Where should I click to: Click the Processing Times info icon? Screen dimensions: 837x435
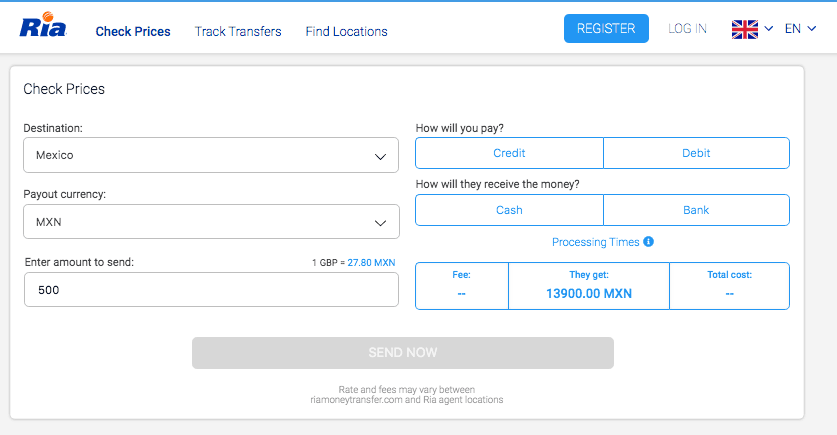click(x=648, y=242)
